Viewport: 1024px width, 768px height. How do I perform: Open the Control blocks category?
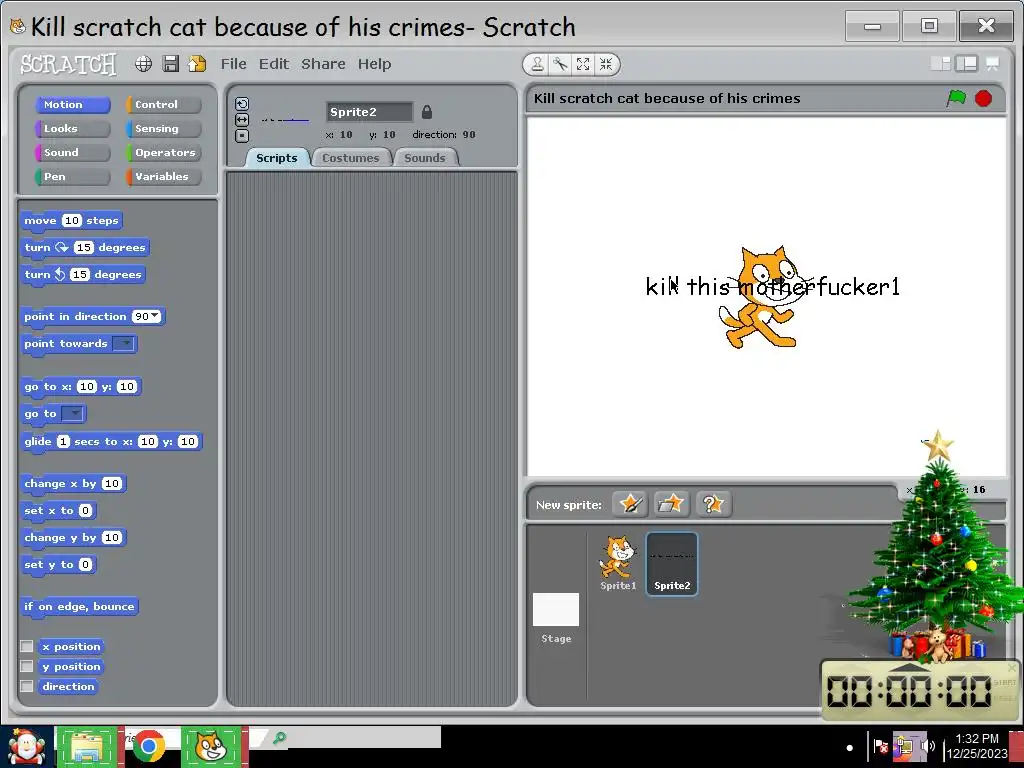[163, 104]
